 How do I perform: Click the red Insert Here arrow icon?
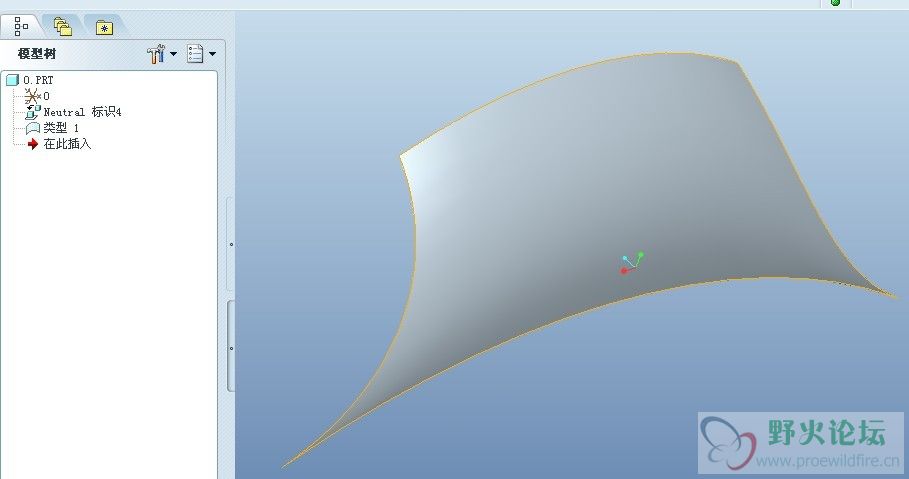pos(33,144)
